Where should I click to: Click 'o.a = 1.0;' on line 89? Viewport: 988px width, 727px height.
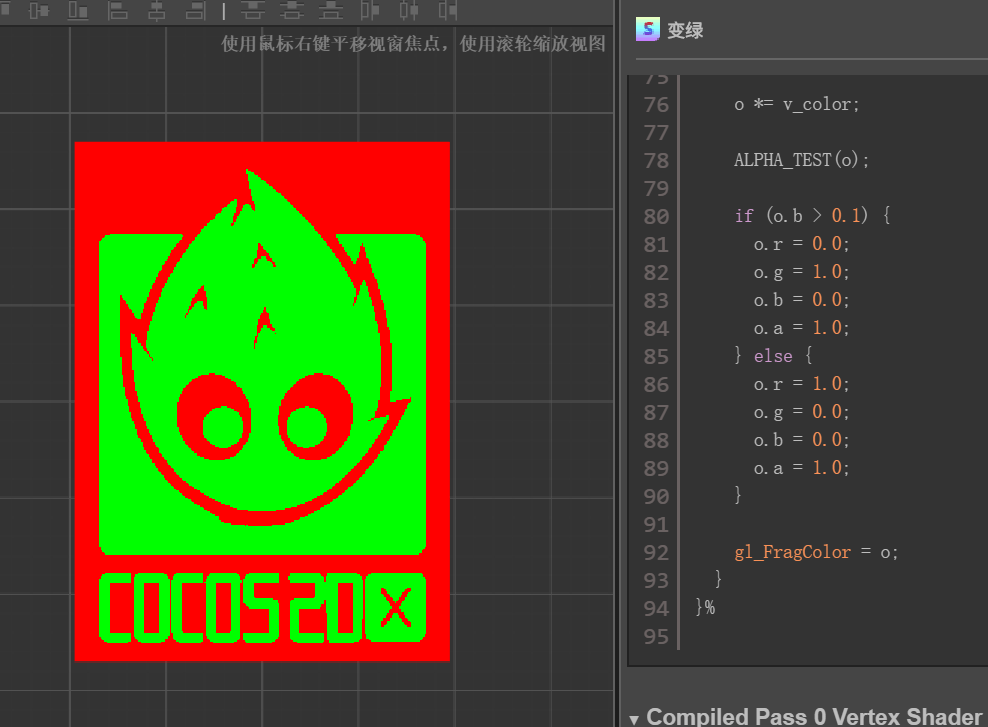[x=801, y=468]
